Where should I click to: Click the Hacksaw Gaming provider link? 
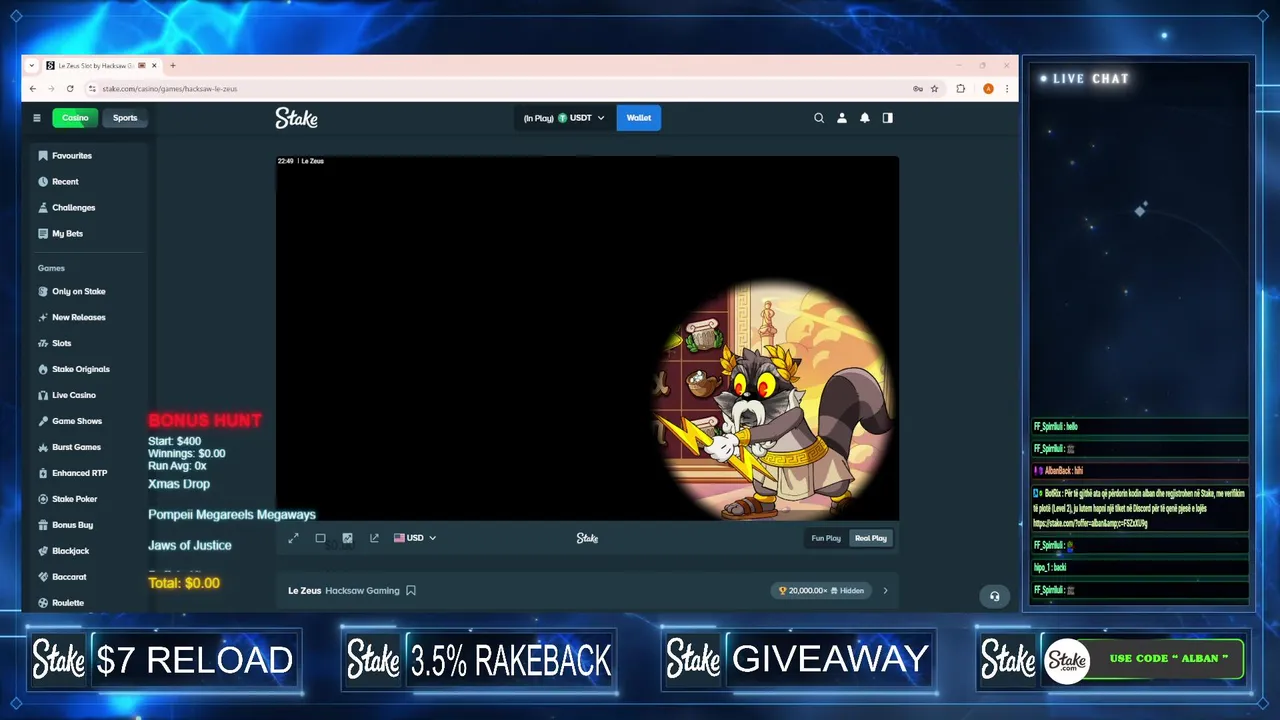pos(362,591)
